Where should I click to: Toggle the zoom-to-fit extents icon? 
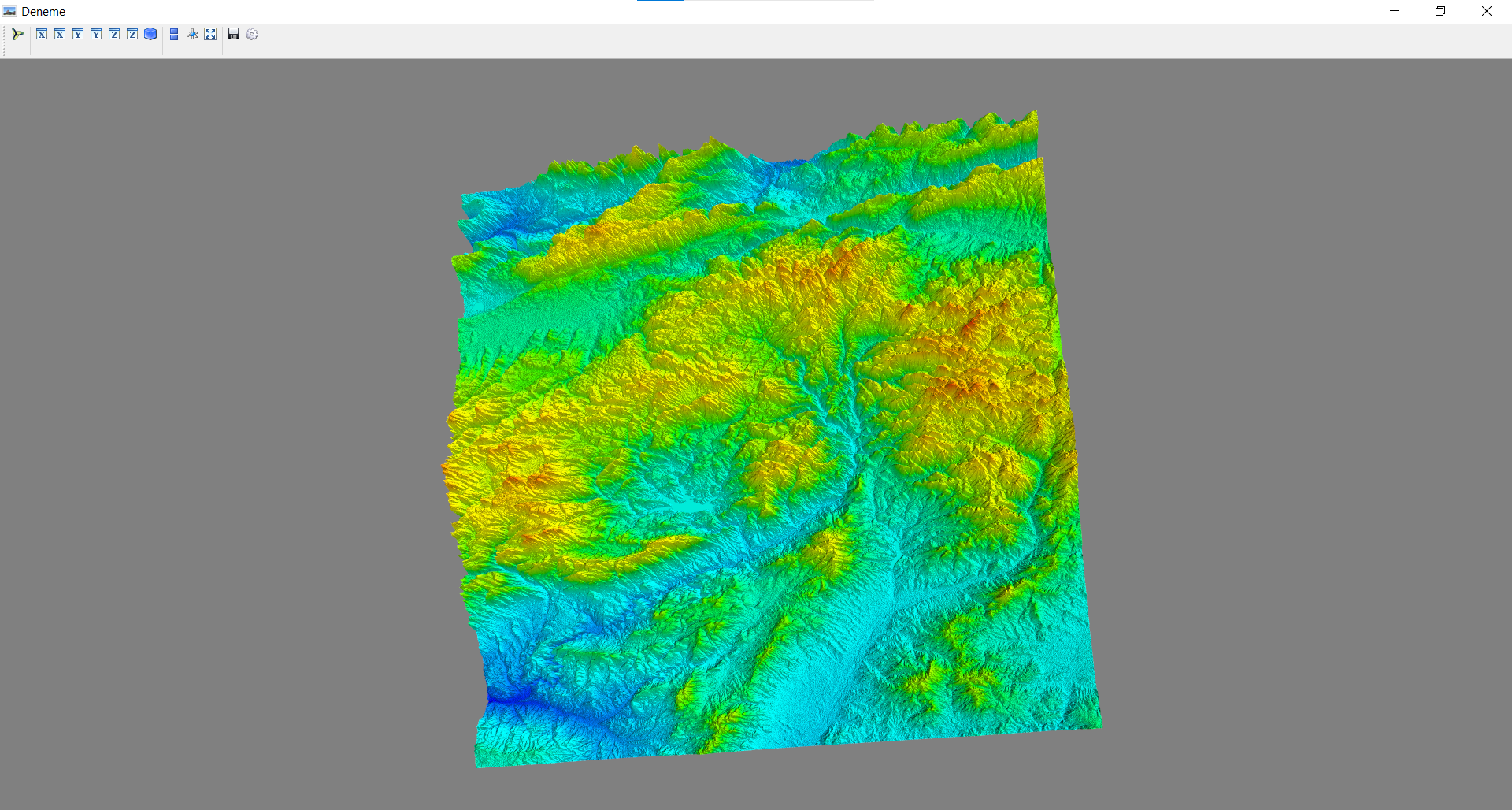210,34
